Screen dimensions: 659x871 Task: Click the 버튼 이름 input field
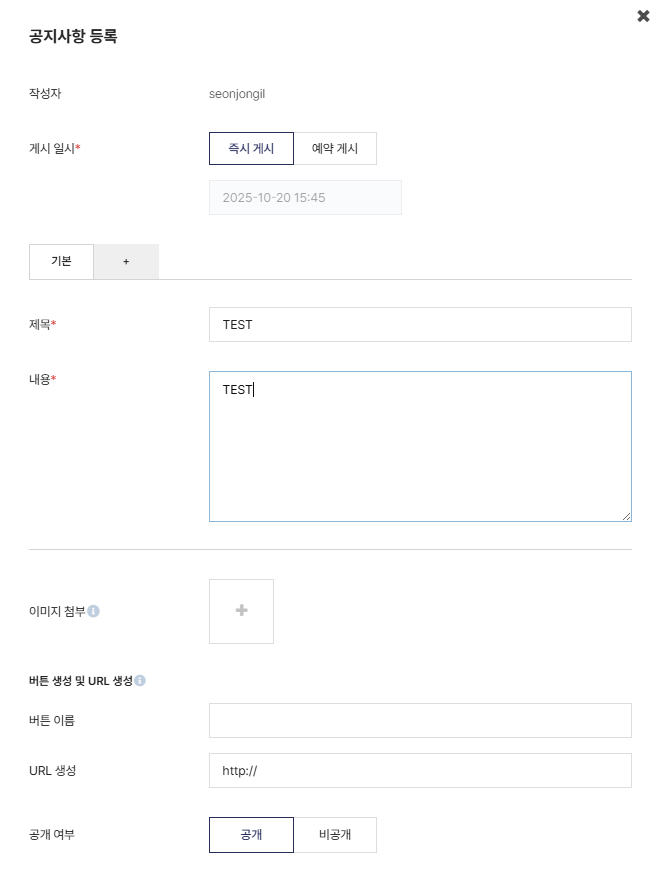pyautogui.click(x=420, y=720)
